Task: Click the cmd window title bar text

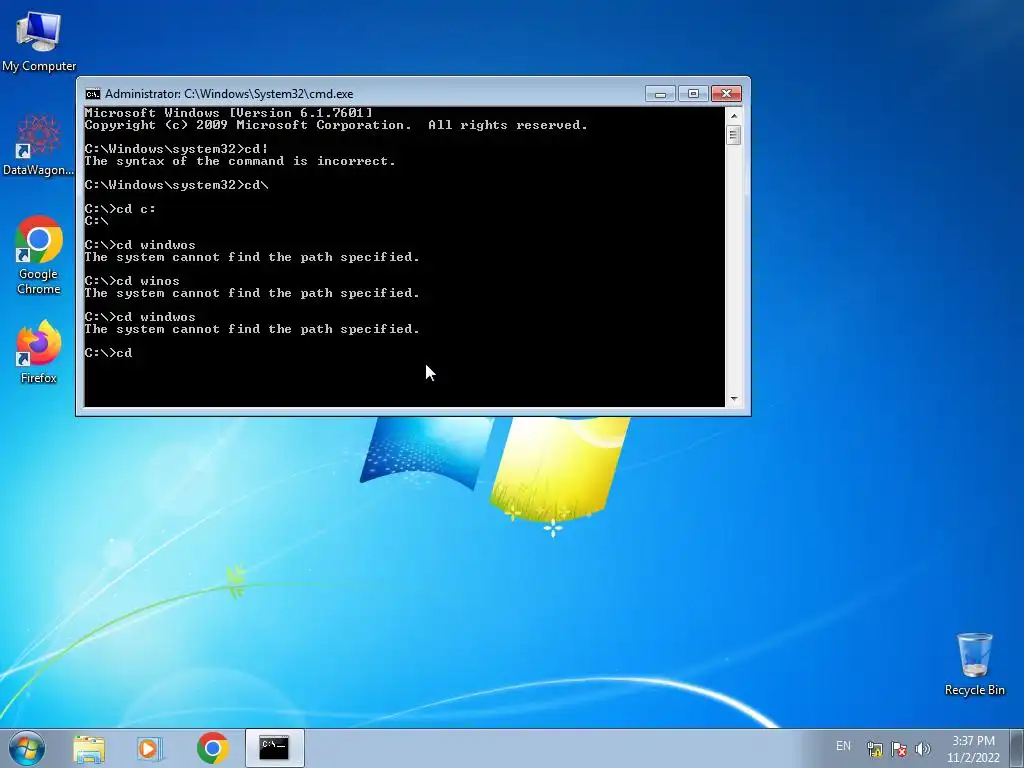Action: coord(229,94)
